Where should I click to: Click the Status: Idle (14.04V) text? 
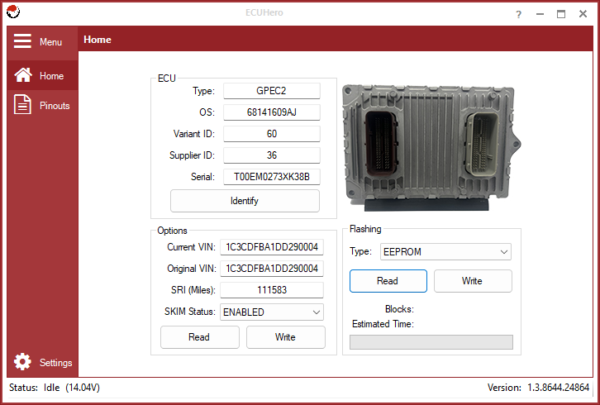coord(54,388)
